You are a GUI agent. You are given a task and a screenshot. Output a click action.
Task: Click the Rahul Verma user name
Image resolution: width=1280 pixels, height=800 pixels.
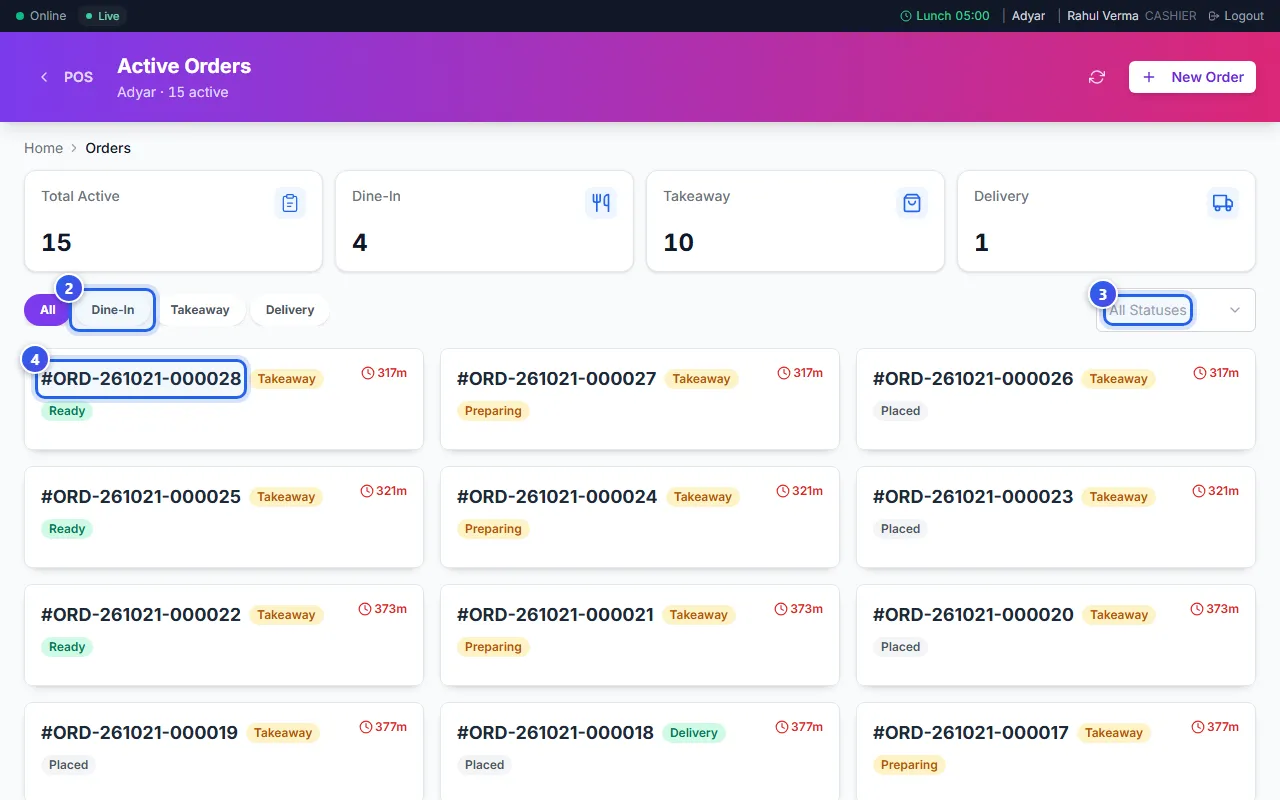pos(1102,16)
